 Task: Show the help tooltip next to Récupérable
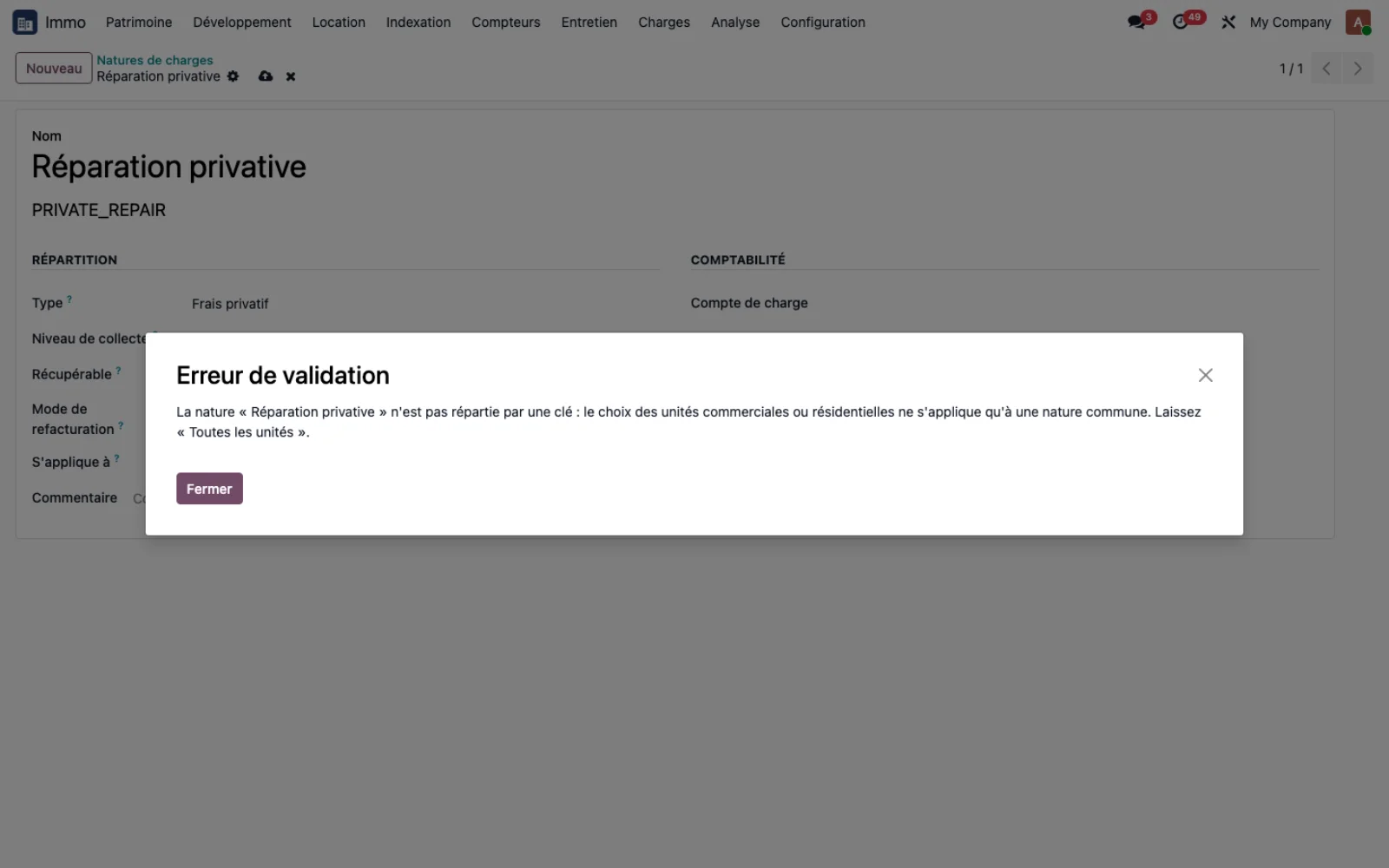click(118, 371)
